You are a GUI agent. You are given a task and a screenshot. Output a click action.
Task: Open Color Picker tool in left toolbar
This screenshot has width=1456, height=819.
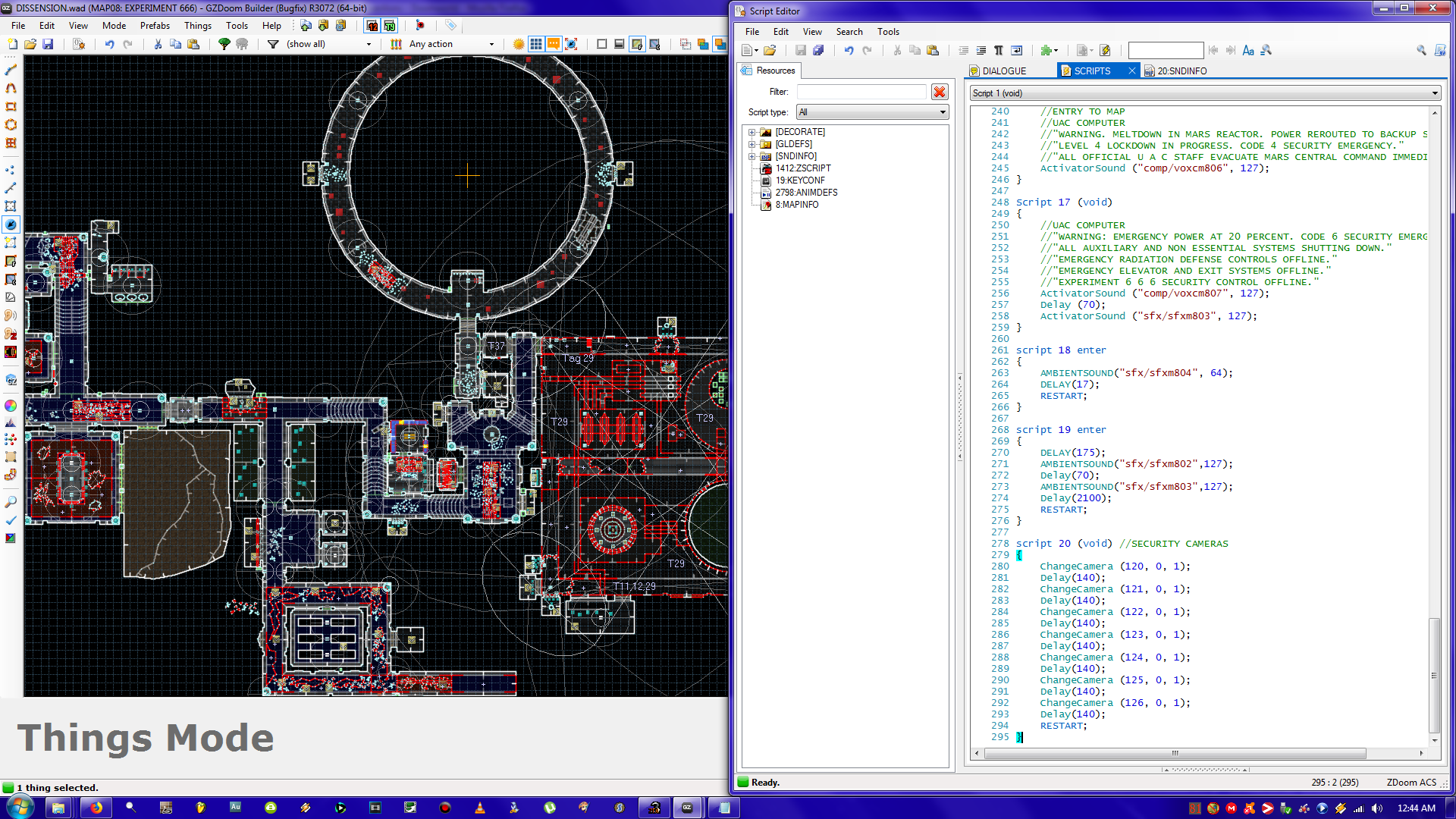[x=11, y=406]
